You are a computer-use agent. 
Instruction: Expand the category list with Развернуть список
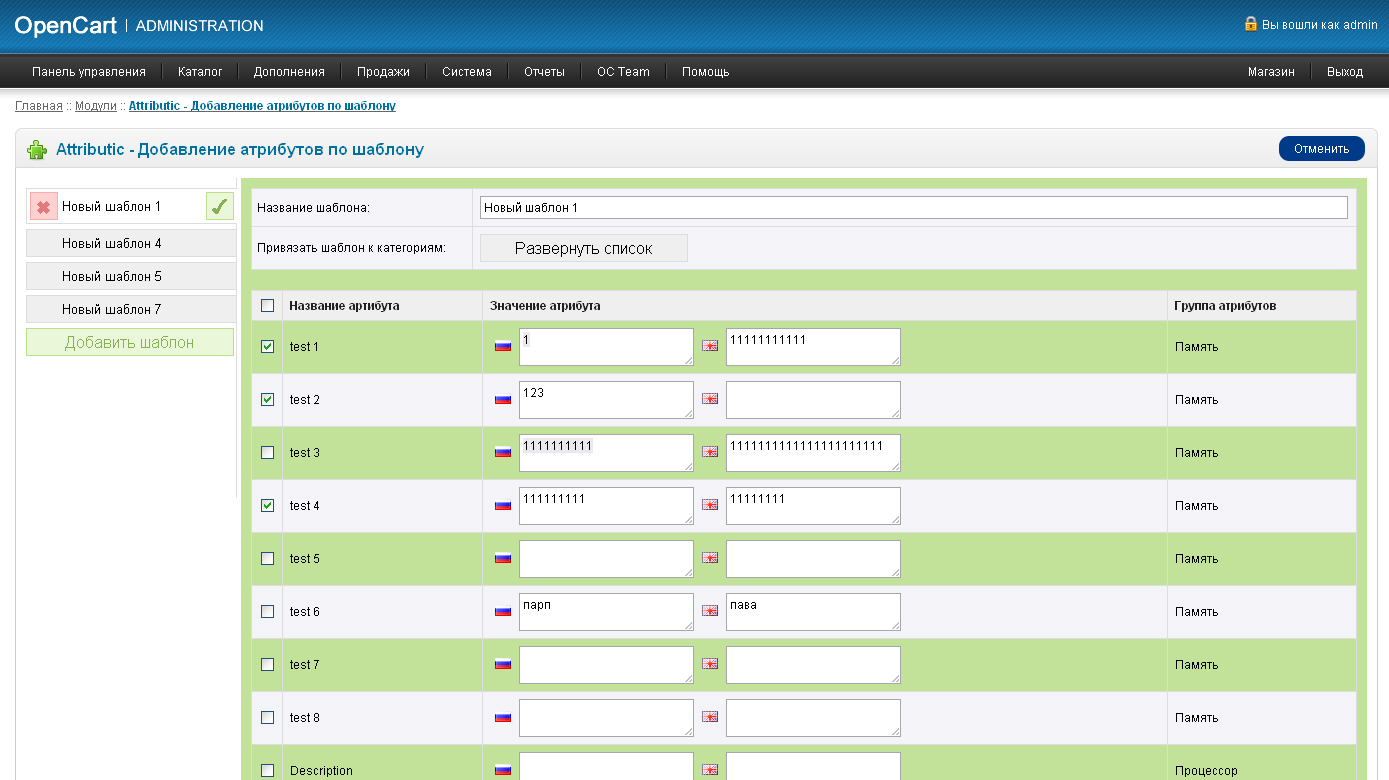pyautogui.click(x=583, y=249)
